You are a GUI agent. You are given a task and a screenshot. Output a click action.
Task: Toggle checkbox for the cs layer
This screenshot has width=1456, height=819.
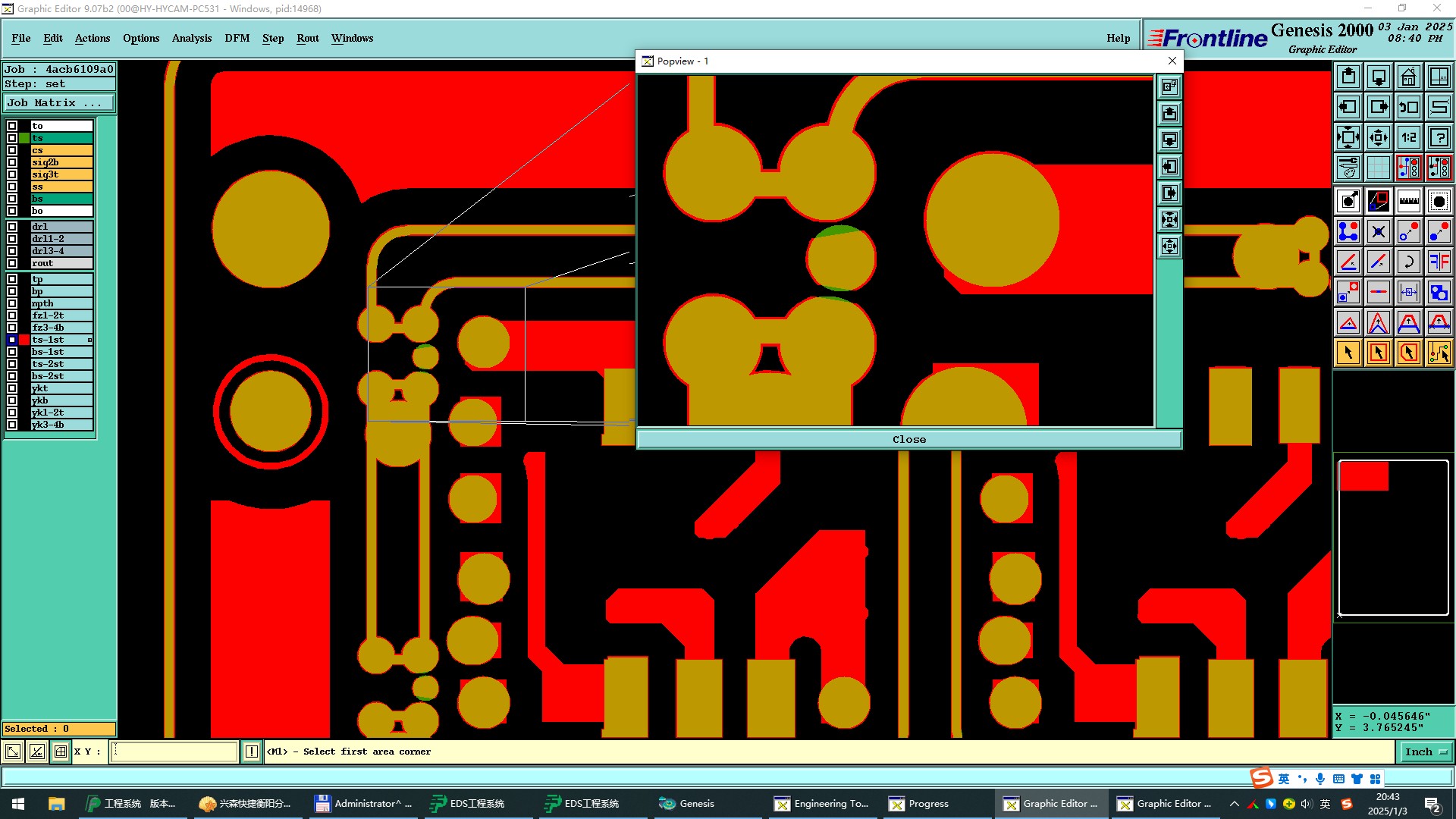(x=12, y=150)
